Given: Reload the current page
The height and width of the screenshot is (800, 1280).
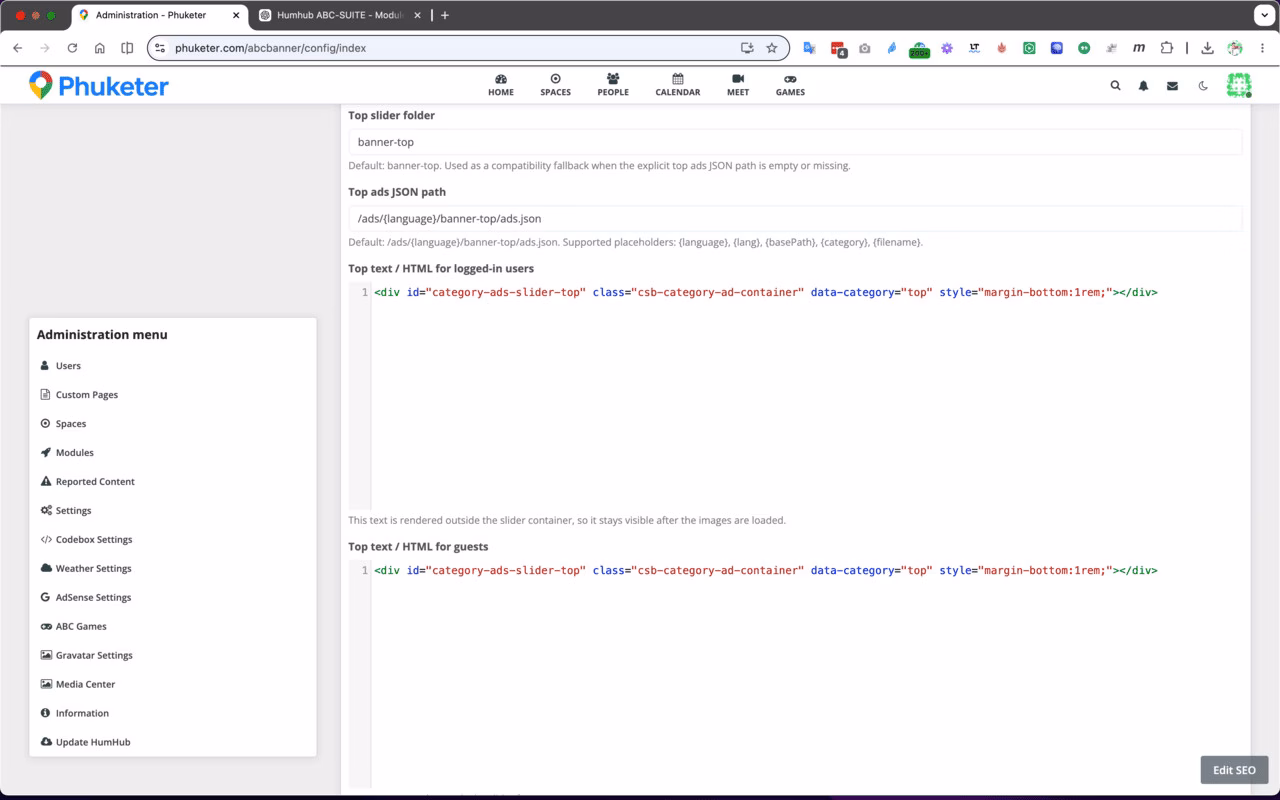Looking at the screenshot, I should pyautogui.click(x=72, y=48).
